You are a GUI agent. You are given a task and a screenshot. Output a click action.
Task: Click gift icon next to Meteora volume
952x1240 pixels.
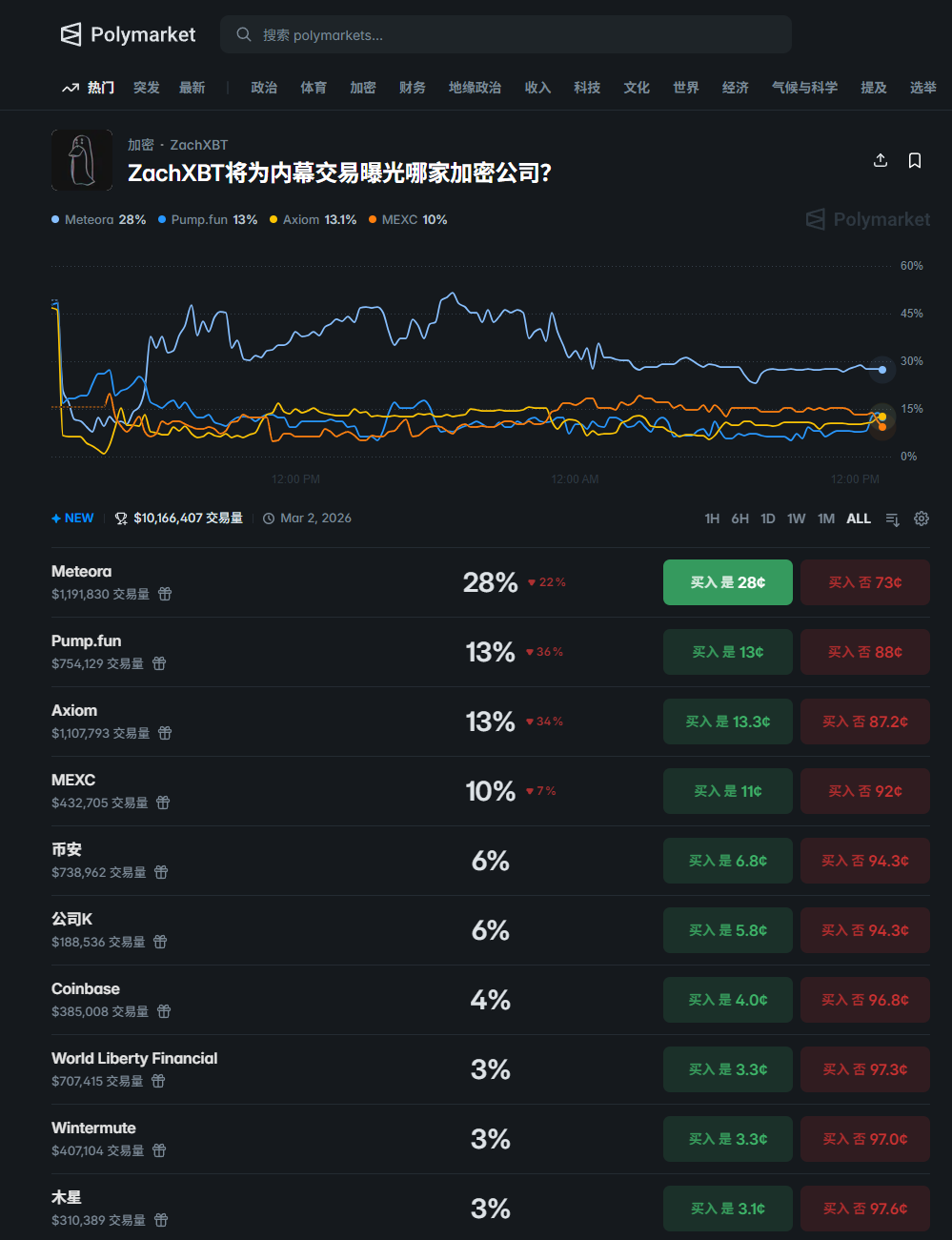click(x=165, y=594)
